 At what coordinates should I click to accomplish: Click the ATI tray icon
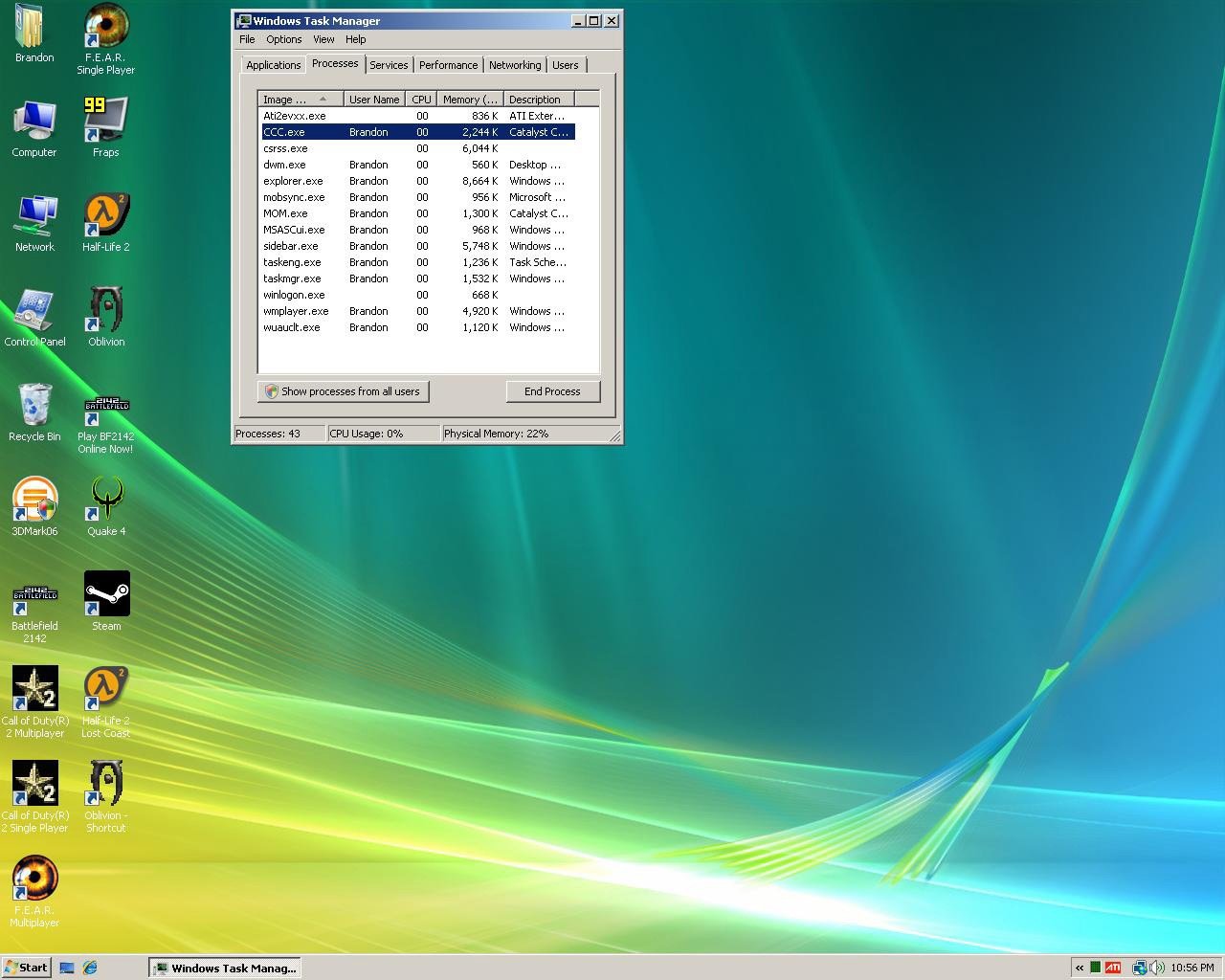point(1113,968)
